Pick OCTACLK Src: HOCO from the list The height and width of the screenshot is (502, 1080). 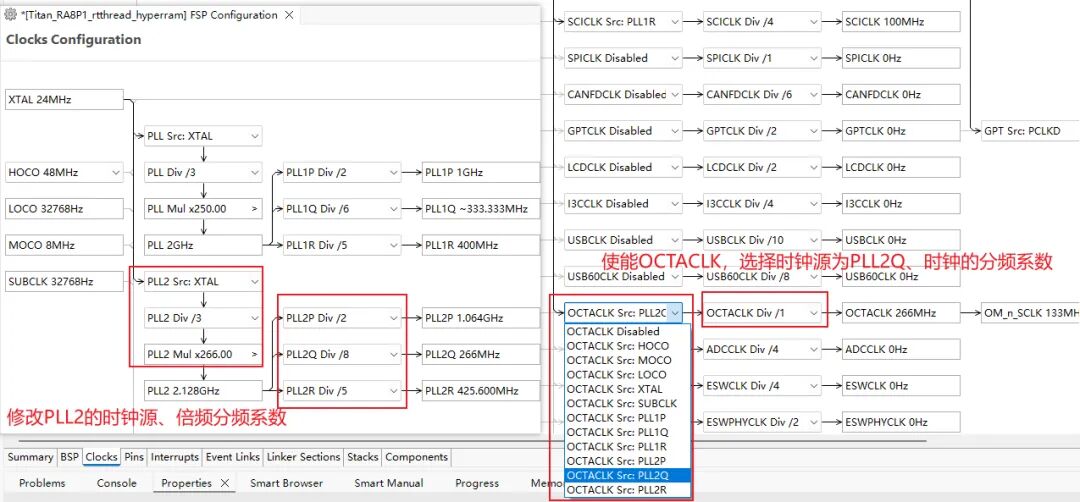(x=617, y=346)
